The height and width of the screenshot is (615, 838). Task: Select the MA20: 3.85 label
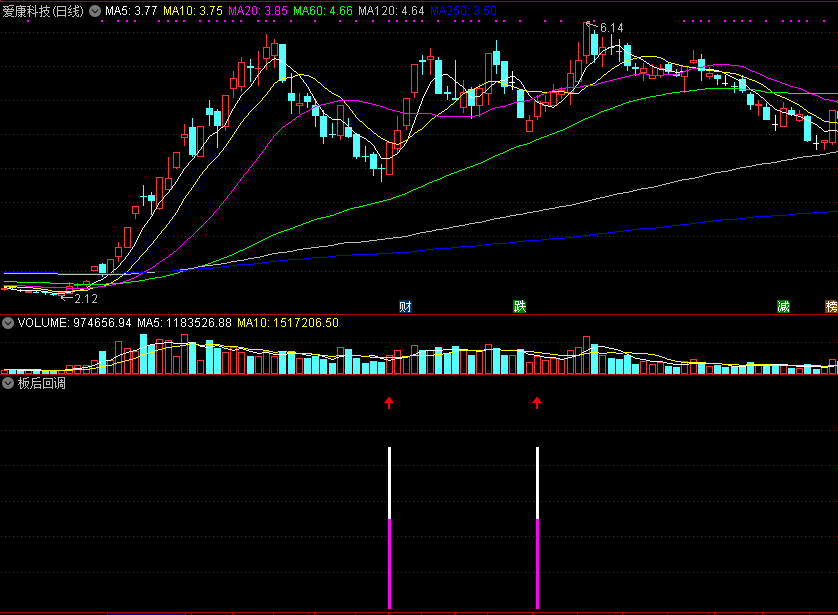pyautogui.click(x=258, y=11)
